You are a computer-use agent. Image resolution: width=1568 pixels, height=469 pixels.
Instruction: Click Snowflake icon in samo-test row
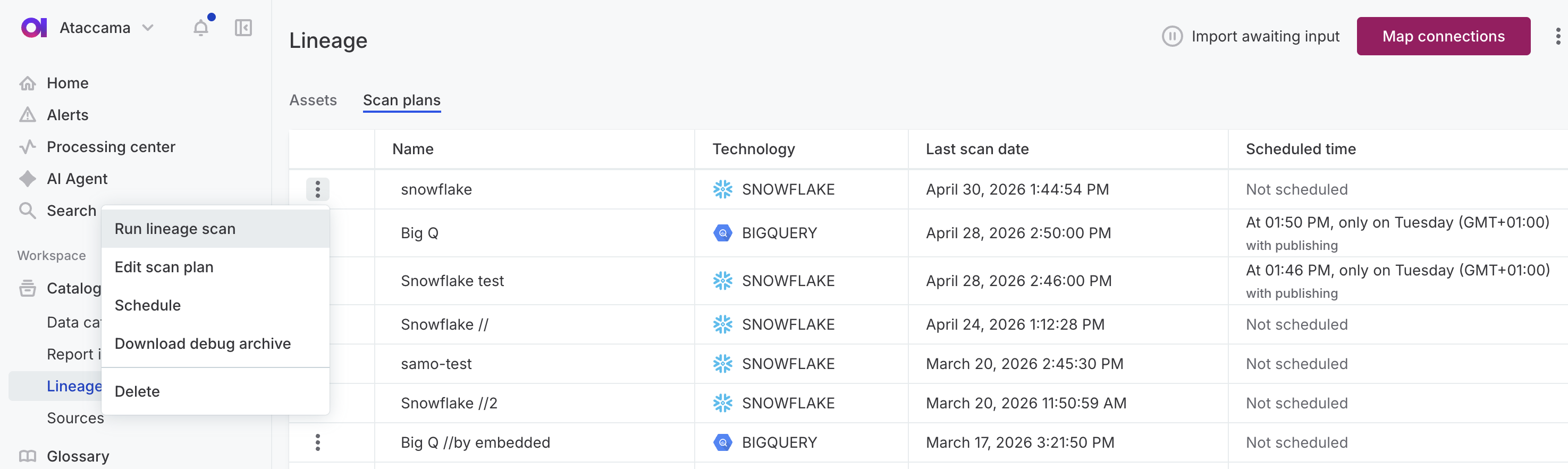(722, 364)
